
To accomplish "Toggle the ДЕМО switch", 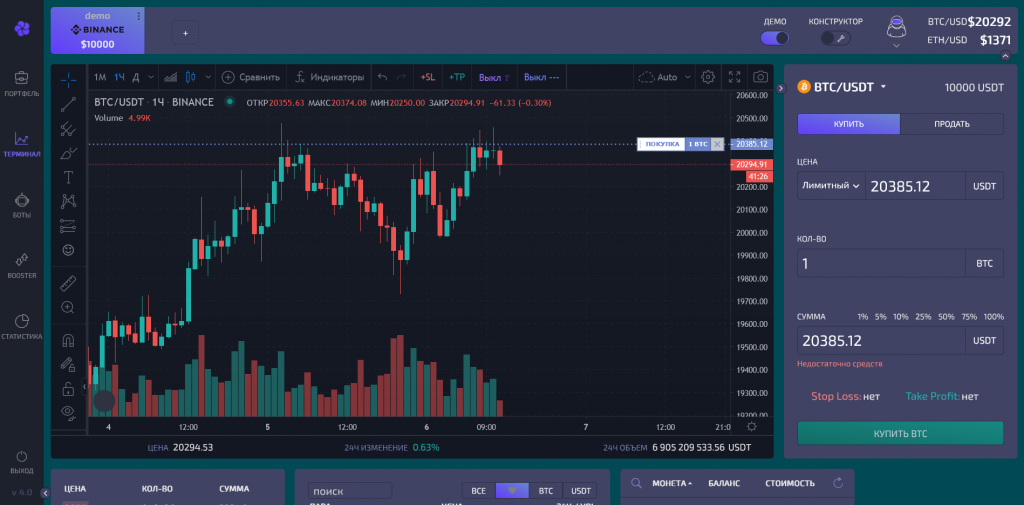I will tap(775, 38).
